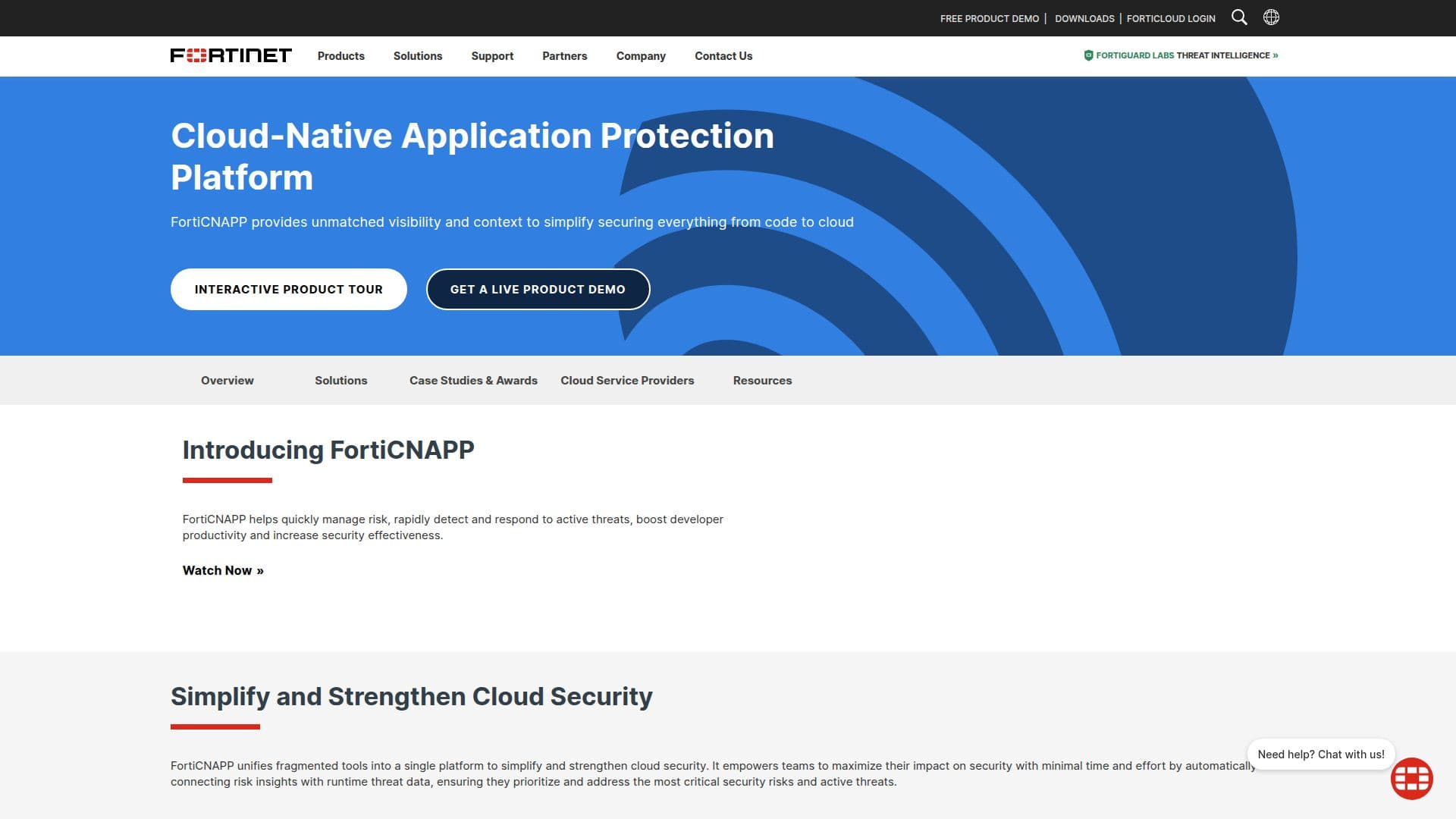
Task: Switch to the Overview tab
Action: [227, 380]
